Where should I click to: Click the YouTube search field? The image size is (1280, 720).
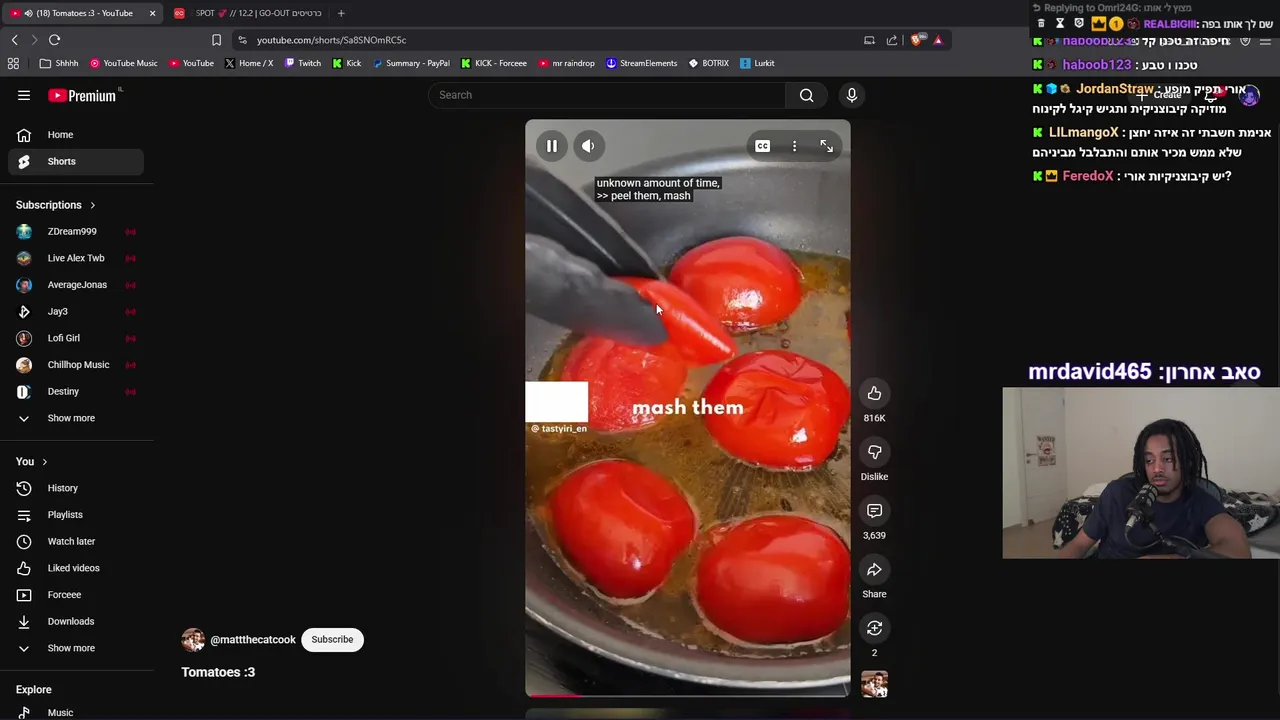click(x=607, y=95)
